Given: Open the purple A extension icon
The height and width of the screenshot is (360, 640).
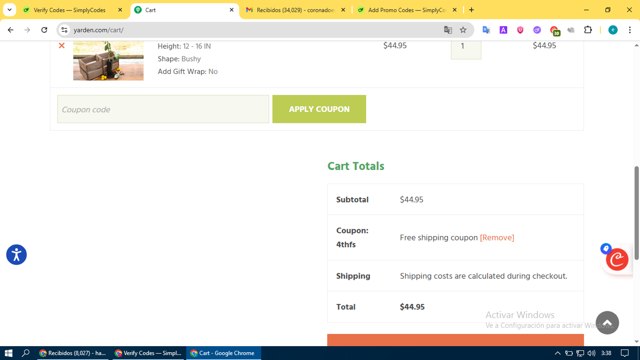Looking at the screenshot, I should point(503,30).
